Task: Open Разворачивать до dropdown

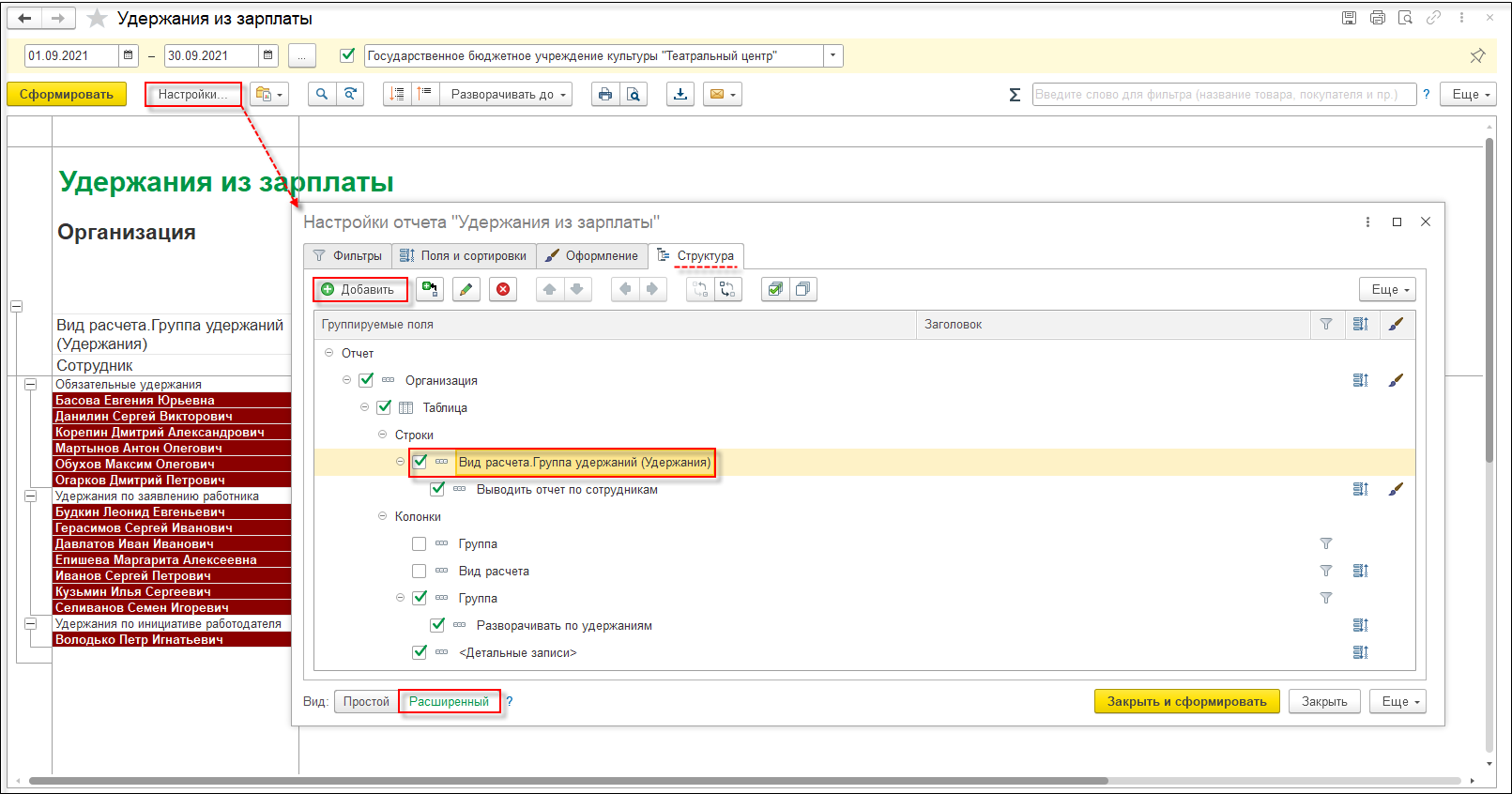Action: tap(508, 95)
